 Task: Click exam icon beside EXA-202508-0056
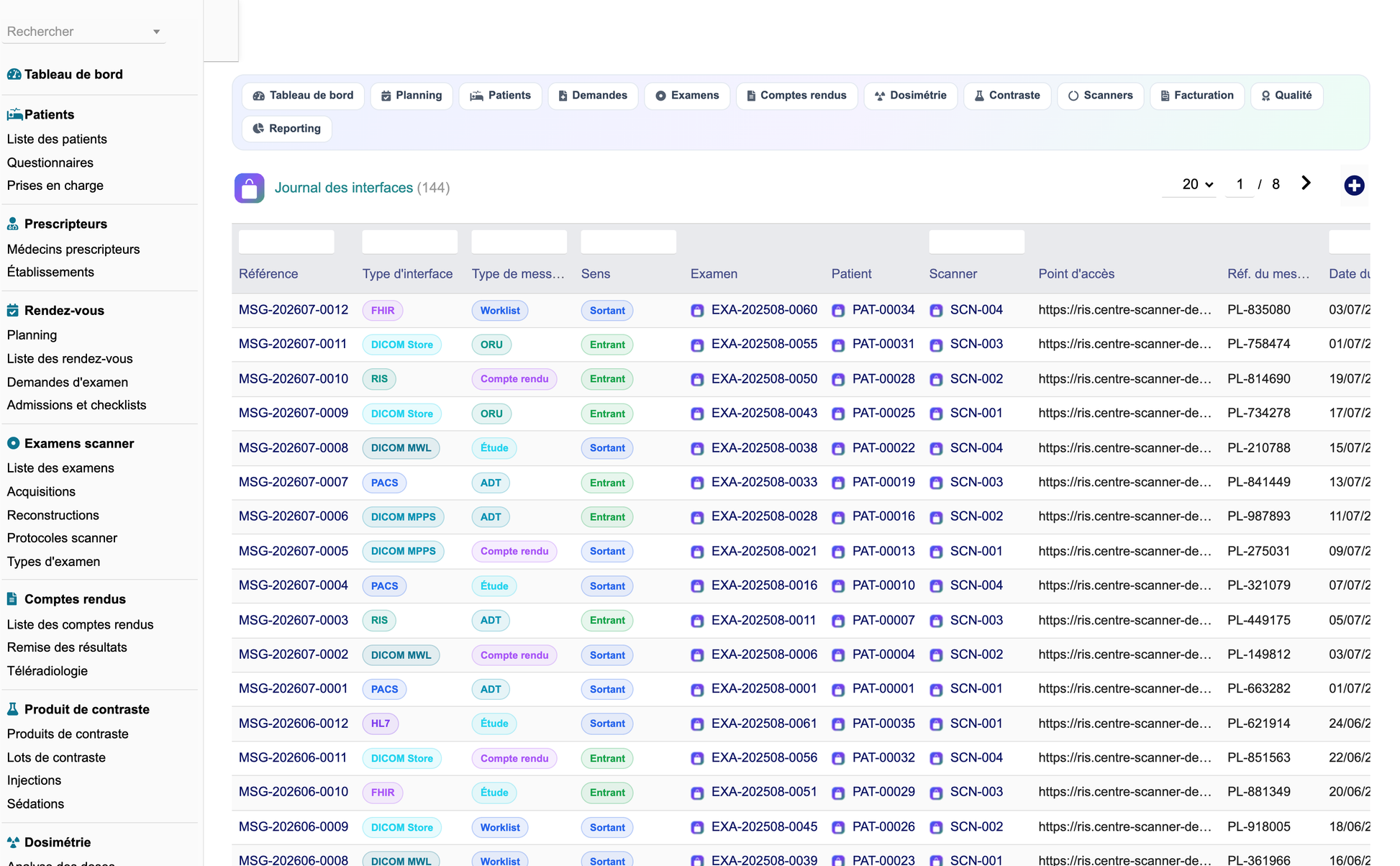point(697,759)
